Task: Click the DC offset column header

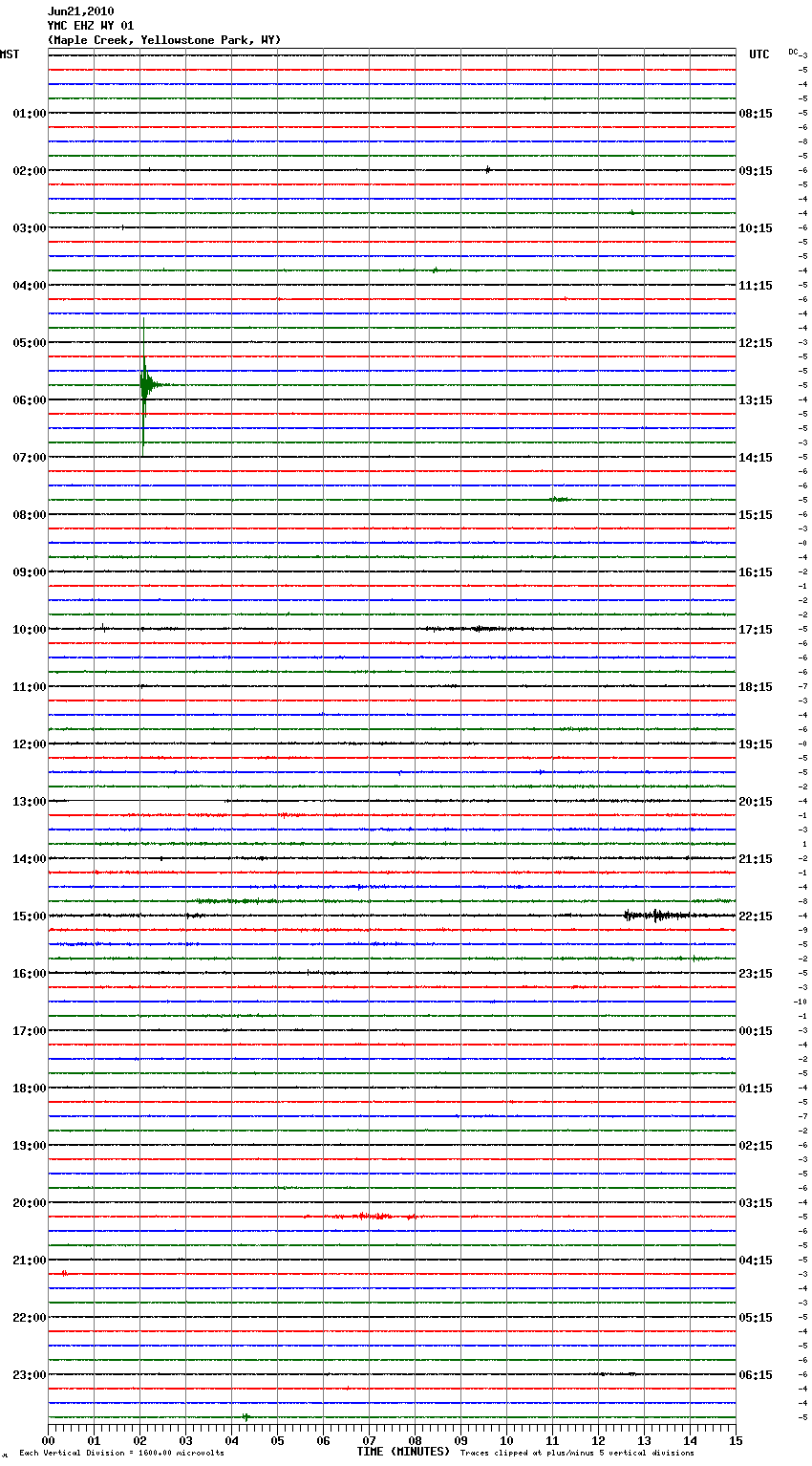Action: pyautogui.click(x=795, y=52)
